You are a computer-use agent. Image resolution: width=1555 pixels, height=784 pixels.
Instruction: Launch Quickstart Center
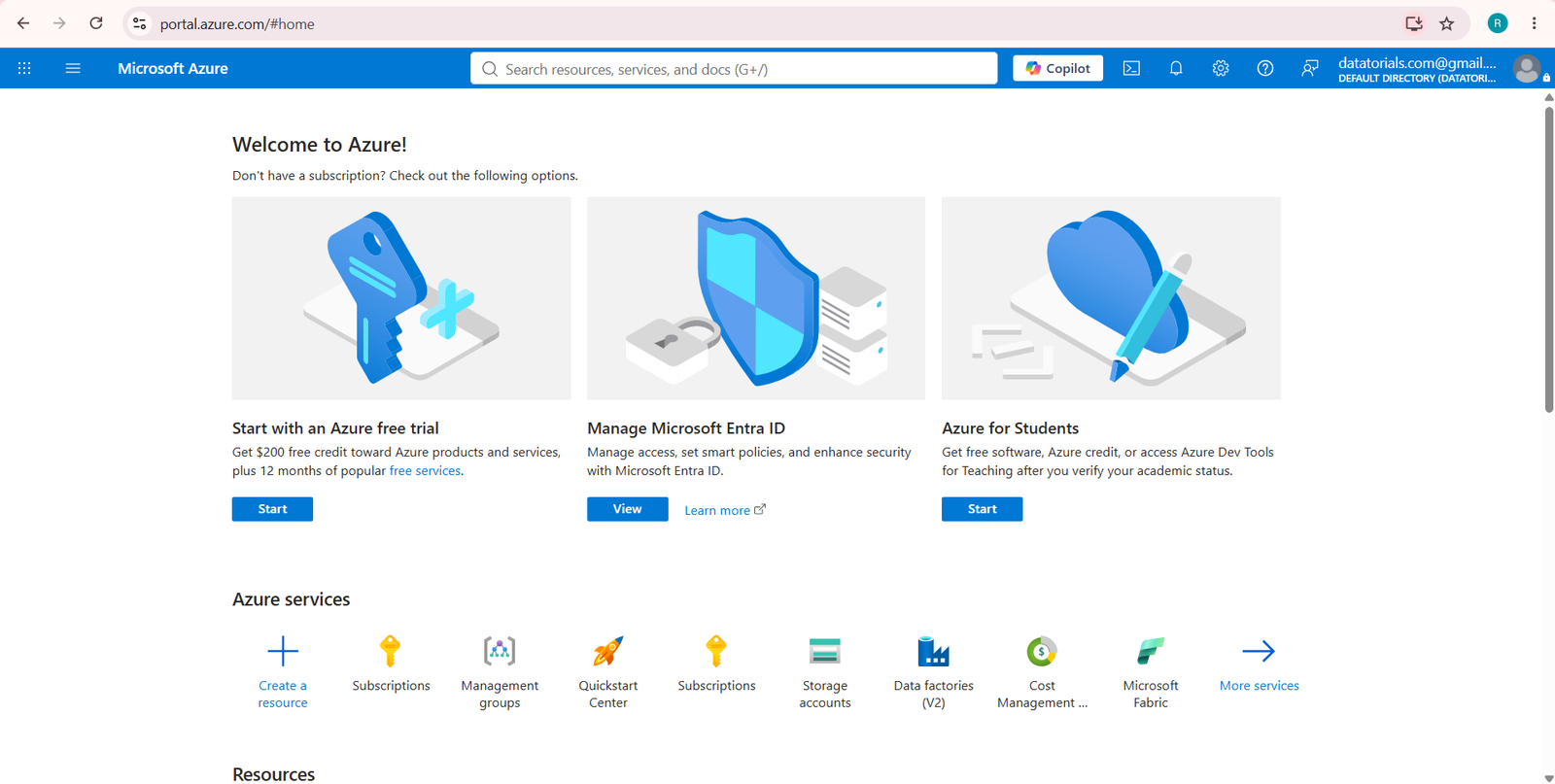tap(608, 672)
